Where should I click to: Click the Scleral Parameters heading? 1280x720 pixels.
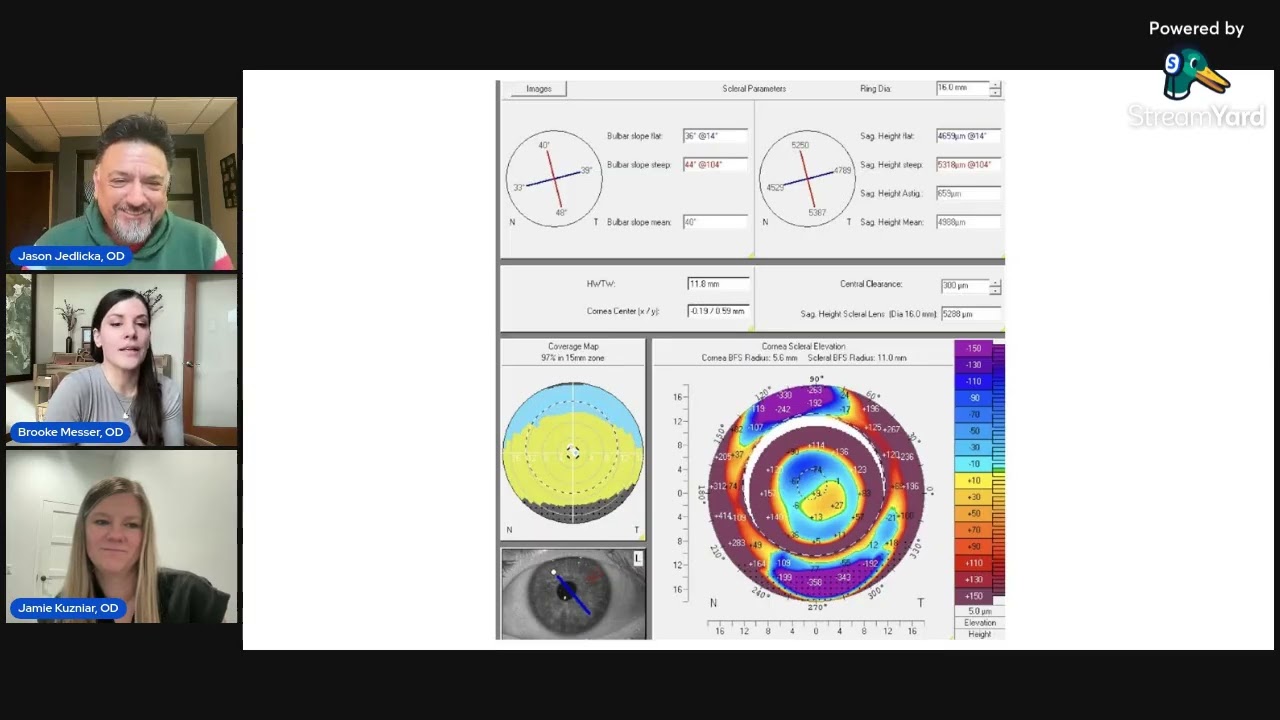click(x=754, y=89)
